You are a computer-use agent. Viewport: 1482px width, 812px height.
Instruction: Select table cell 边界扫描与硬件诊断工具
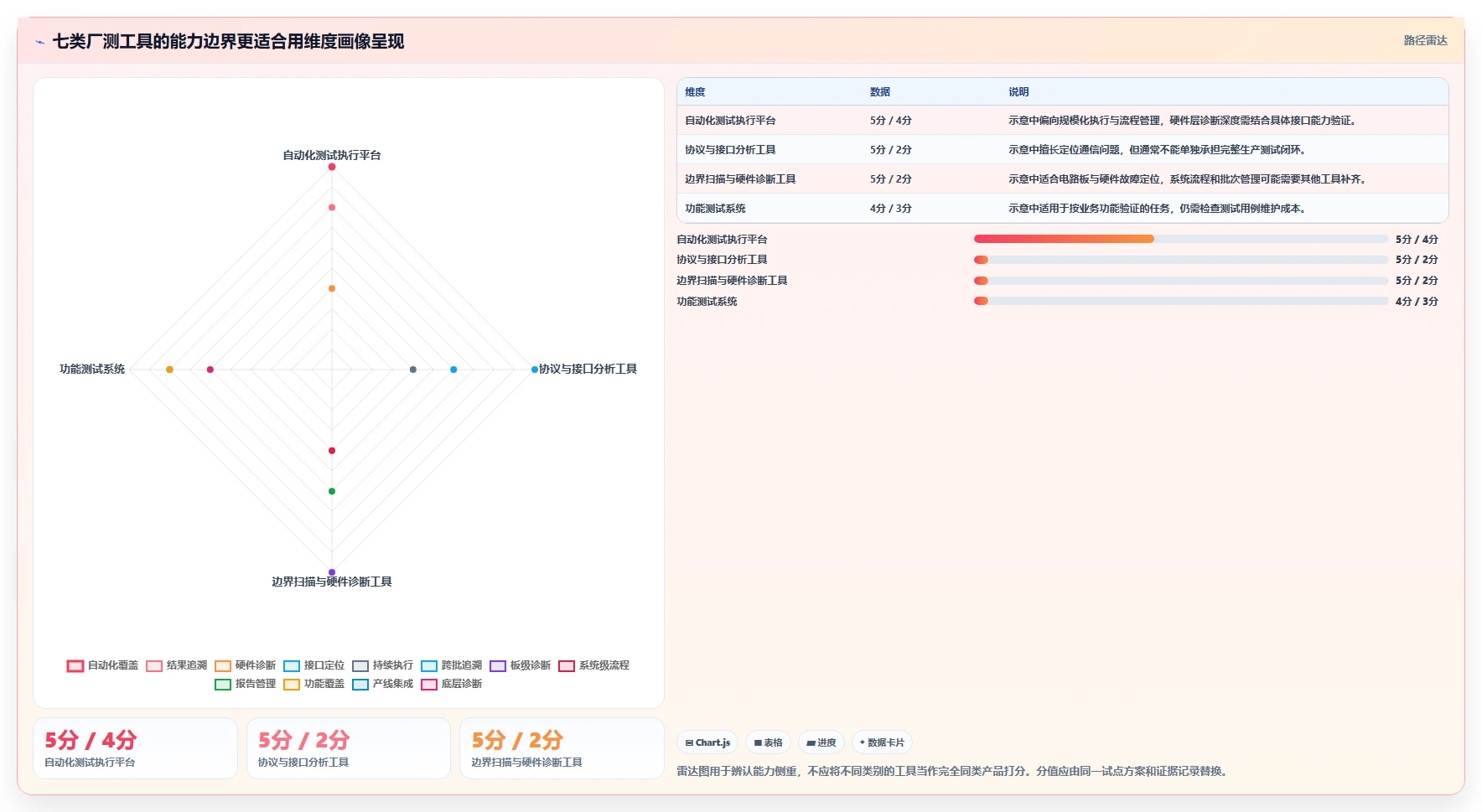740,179
